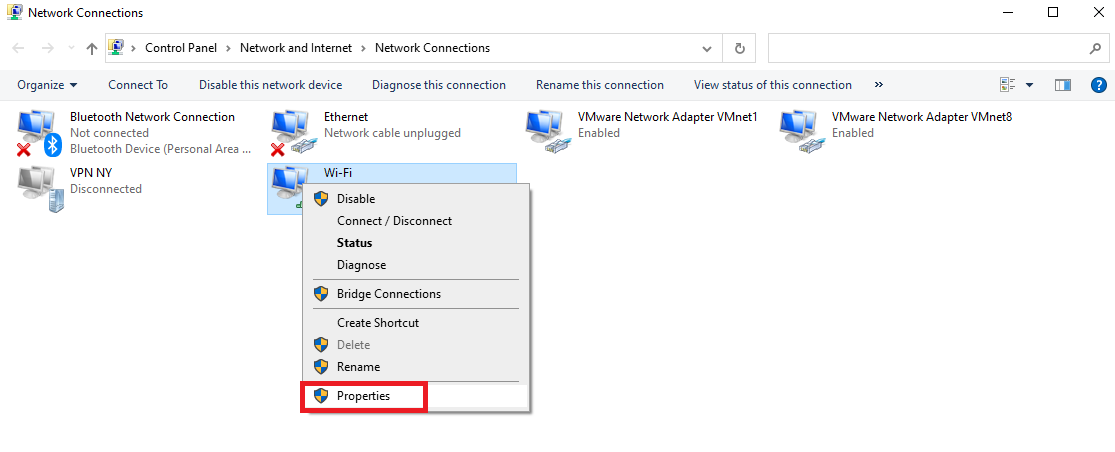This screenshot has width=1115, height=452.
Task: Click Diagnose this connection toolbar button
Action: [439, 85]
